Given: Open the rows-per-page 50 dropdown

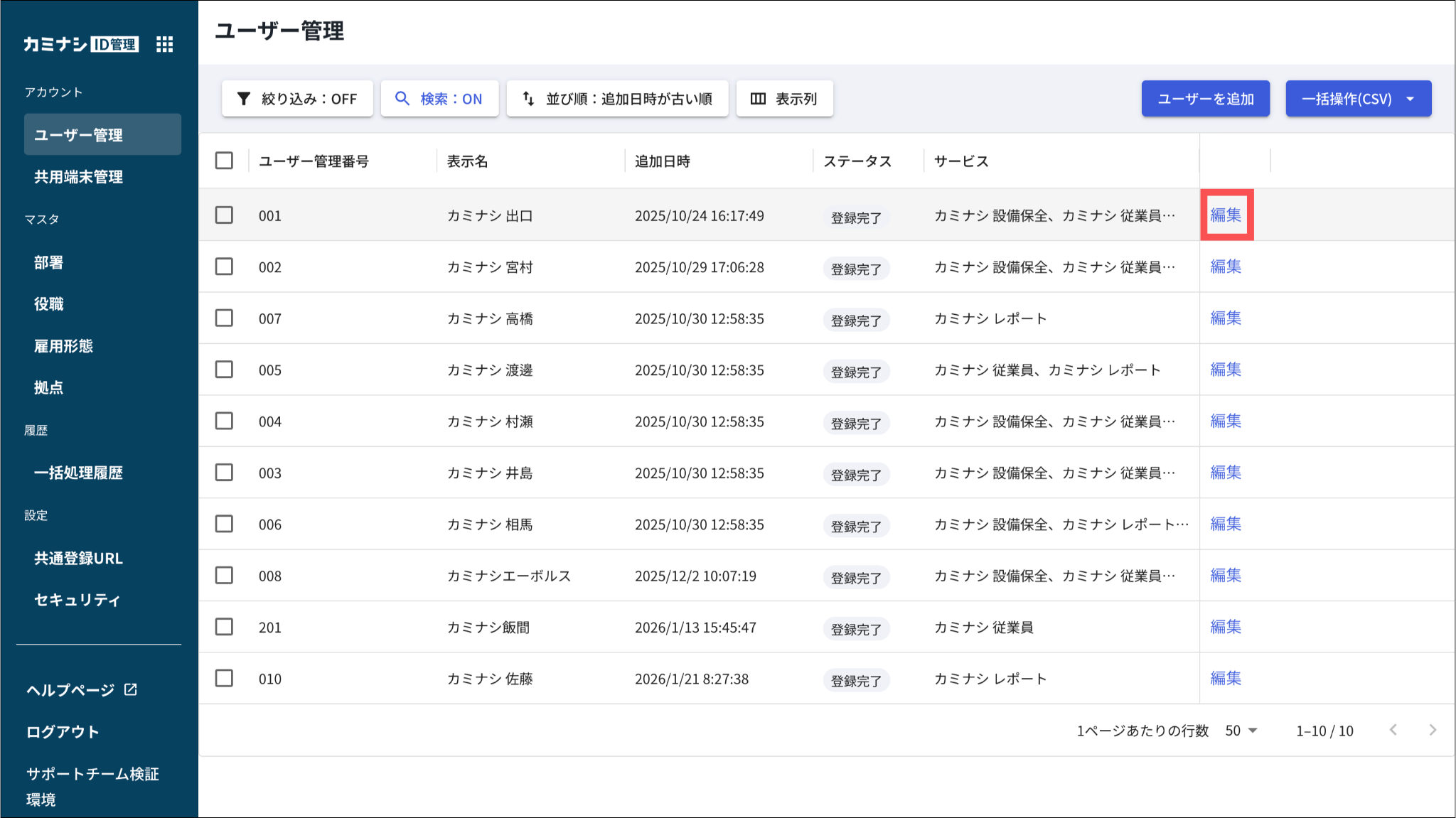Looking at the screenshot, I should (x=1241, y=731).
